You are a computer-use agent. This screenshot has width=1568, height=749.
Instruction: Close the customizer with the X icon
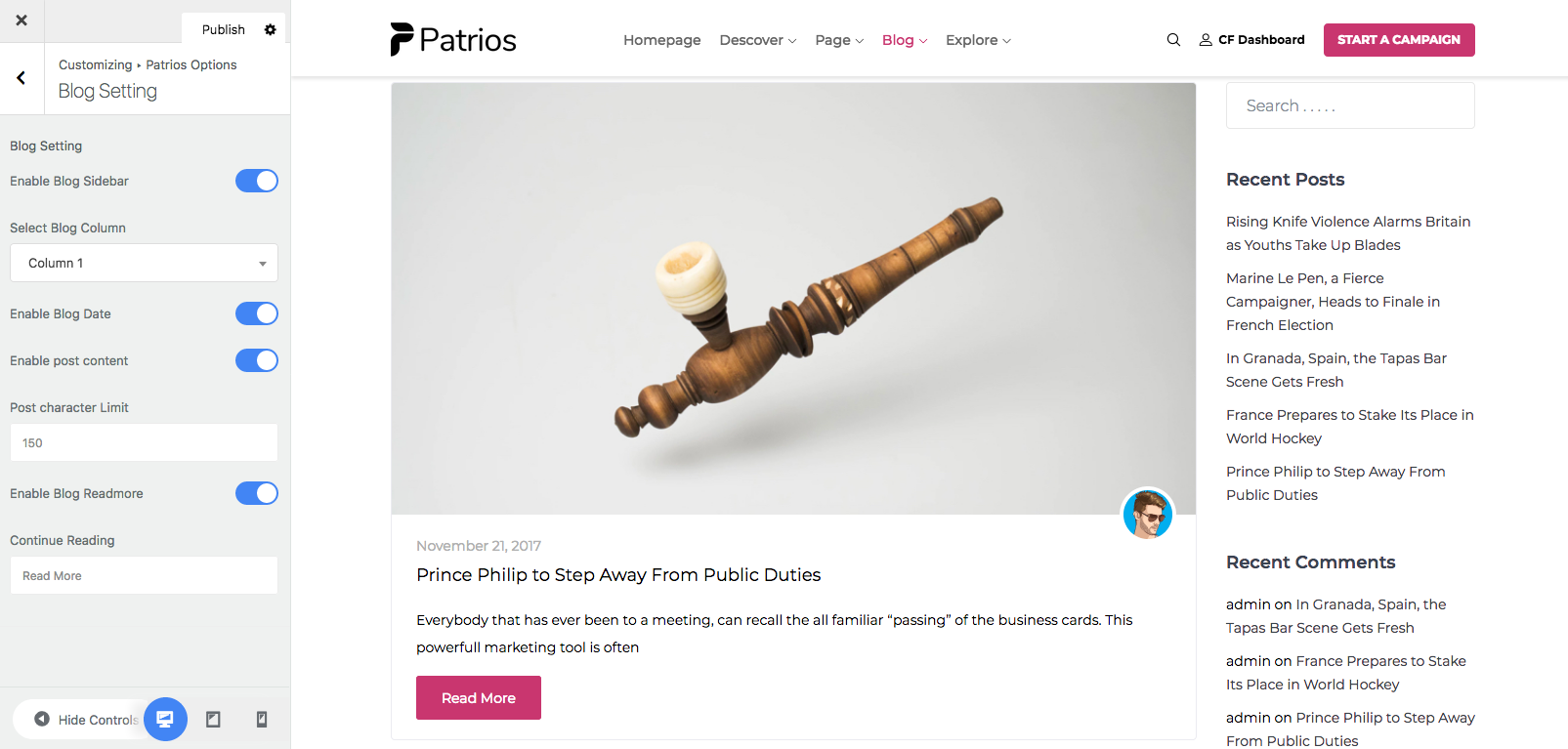pyautogui.click(x=21, y=21)
